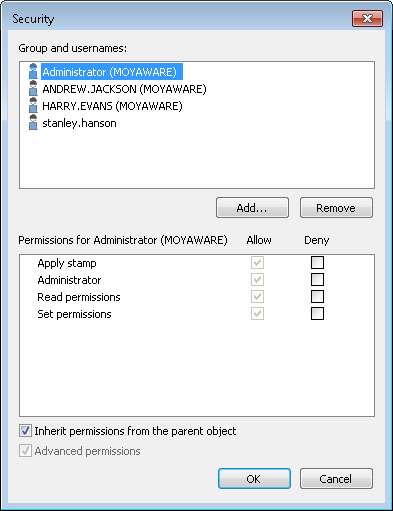This screenshot has height=511, width=393.
Task: Toggle the Allow checkbox for Apply stamp
Action: (257, 262)
